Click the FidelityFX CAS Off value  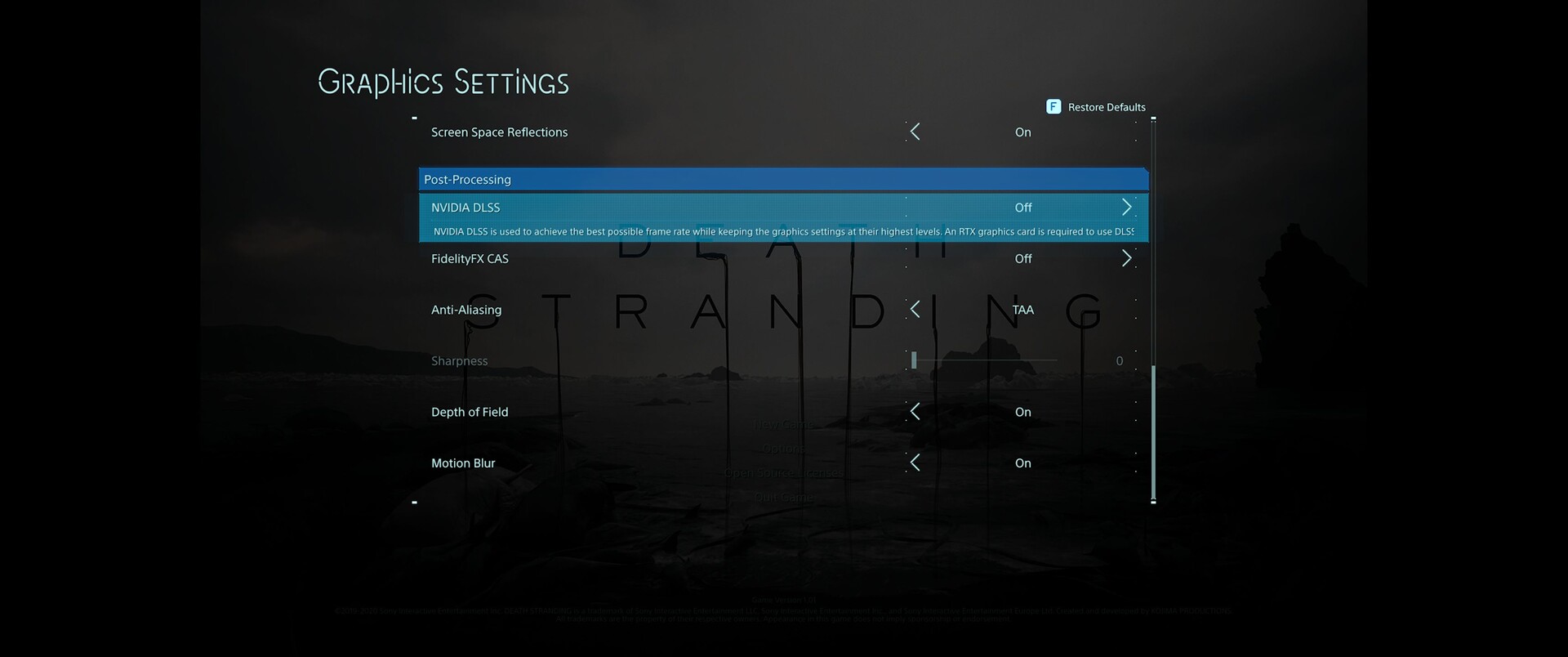pyautogui.click(x=1023, y=258)
